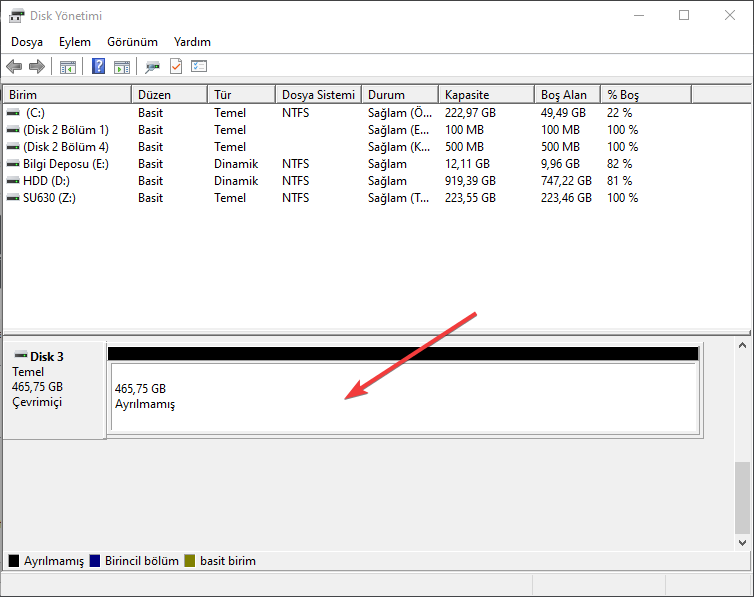Screen dimensions: 754x597
Task: Click the Ayrılmamış legend label
Action: (54, 561)
